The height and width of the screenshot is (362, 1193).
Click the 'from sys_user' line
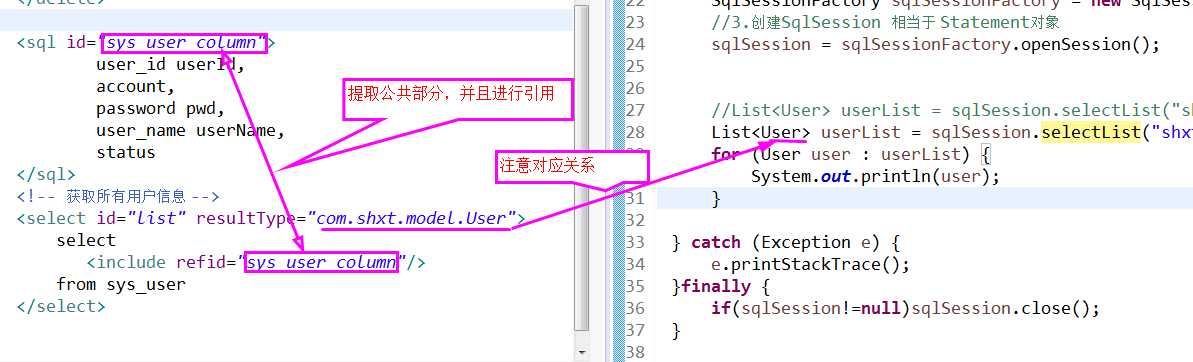click(x=121, y=284)
